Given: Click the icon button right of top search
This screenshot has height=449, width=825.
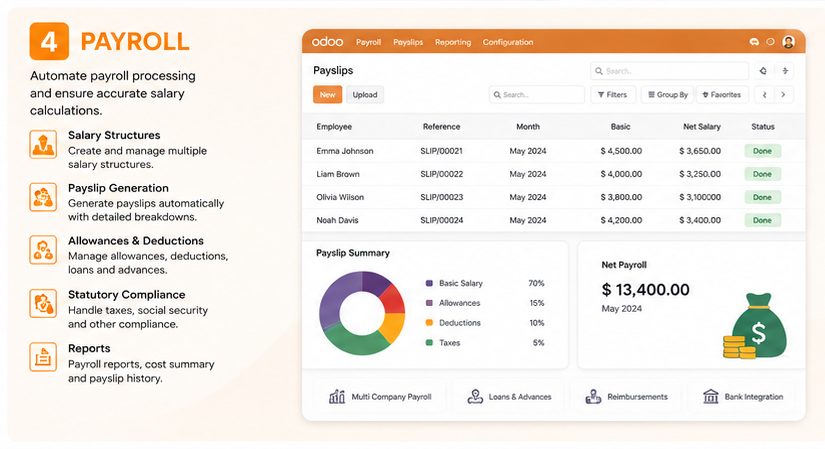Looking at the screenshot, I should (763, 71).
